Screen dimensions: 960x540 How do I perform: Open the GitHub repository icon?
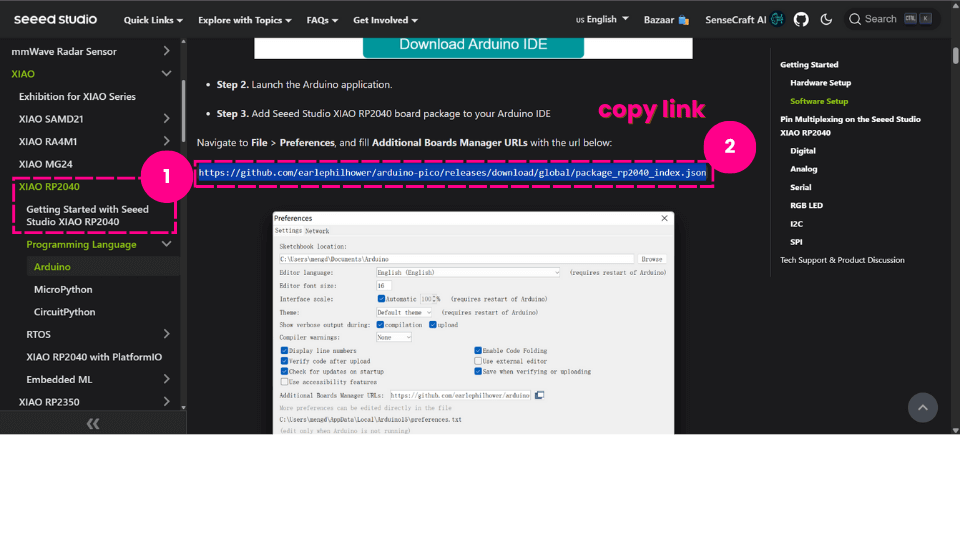pos(801,19)
